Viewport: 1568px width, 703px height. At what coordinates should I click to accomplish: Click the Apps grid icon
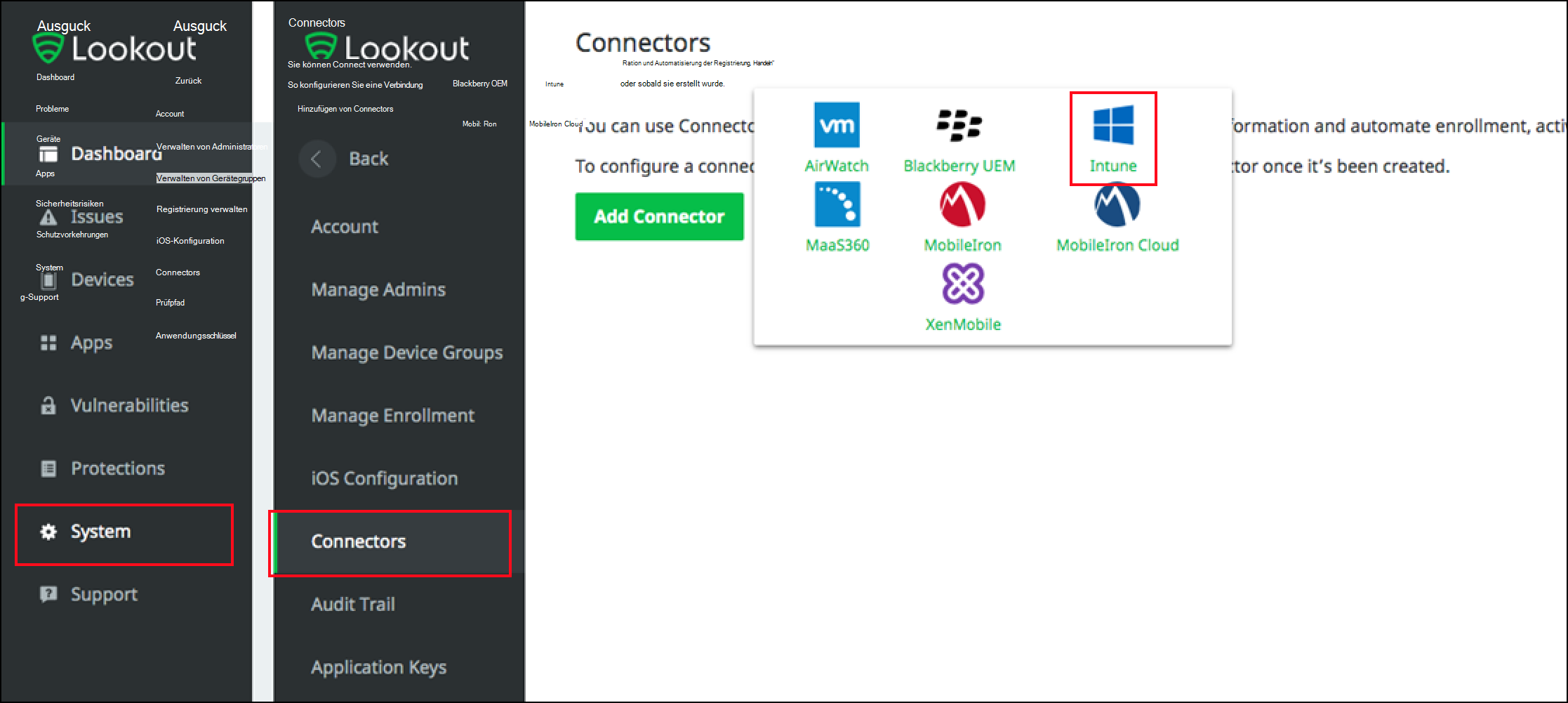48,343
